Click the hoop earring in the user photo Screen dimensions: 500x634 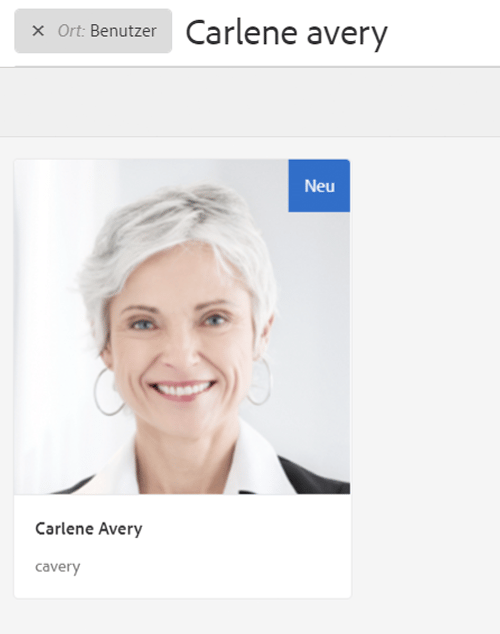108,391
